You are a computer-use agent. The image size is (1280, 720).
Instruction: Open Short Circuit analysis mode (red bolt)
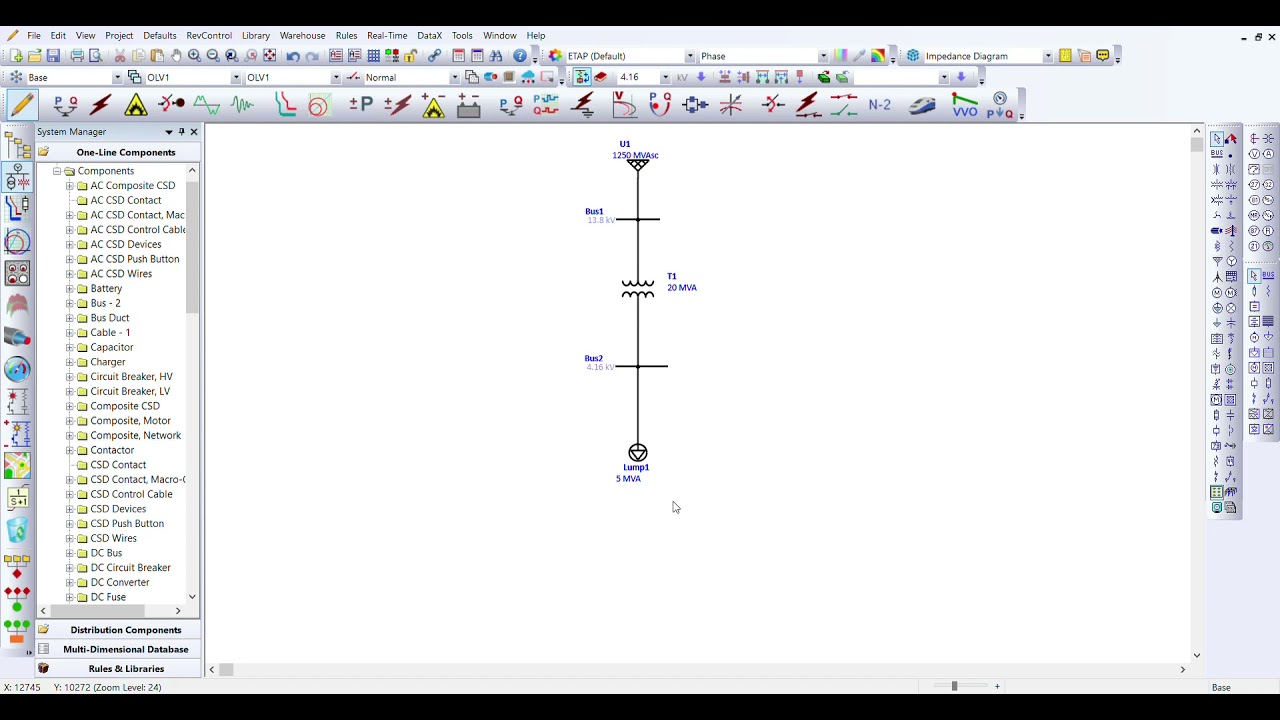pyautogui.click(x=100, y=105)
